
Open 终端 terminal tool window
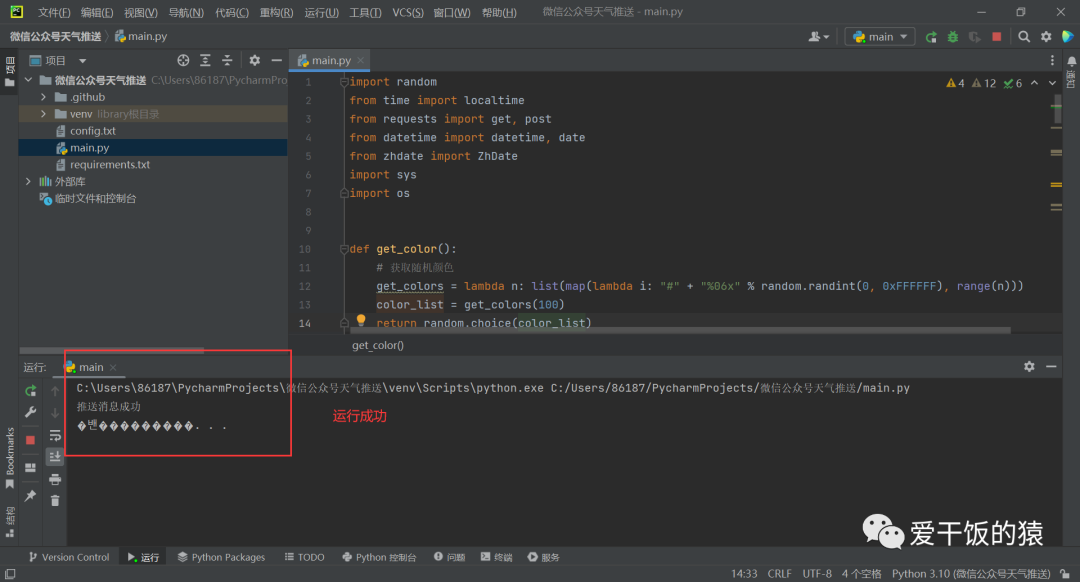click(497, 557)
